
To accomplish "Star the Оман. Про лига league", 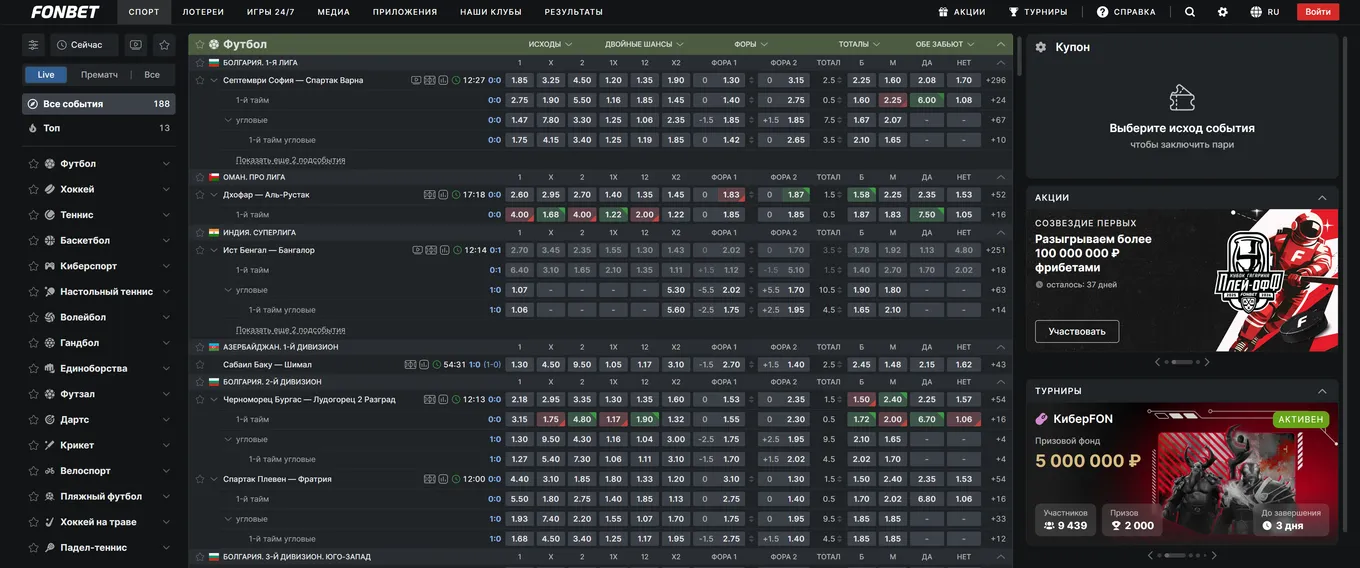I will [x=200, y=177].
